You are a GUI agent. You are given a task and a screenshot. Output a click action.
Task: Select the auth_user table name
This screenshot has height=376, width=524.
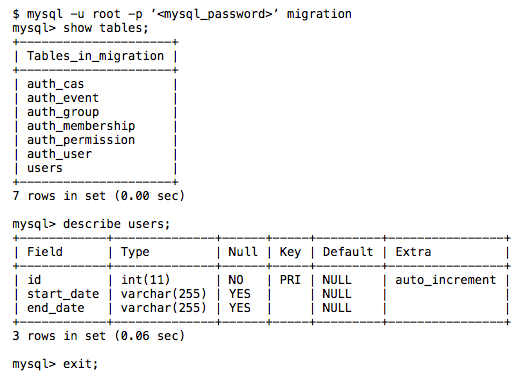(59, 154)
